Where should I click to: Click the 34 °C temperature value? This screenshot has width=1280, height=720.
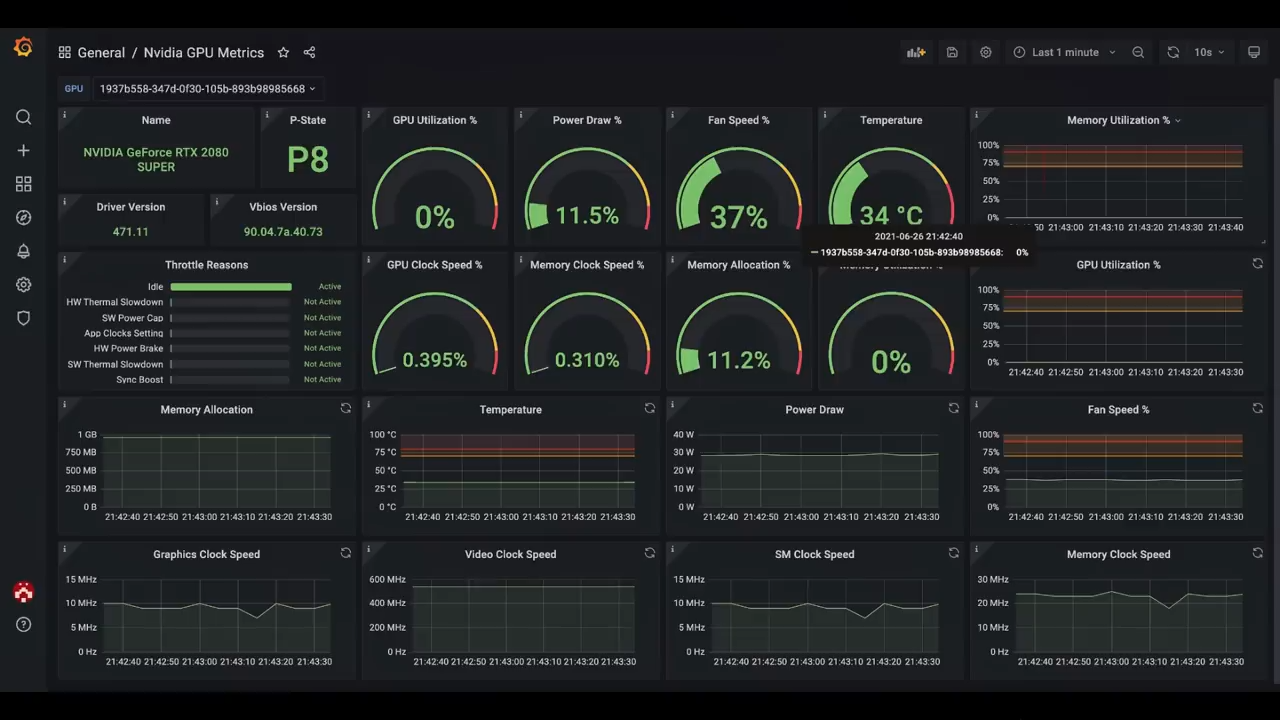[891, 216]
